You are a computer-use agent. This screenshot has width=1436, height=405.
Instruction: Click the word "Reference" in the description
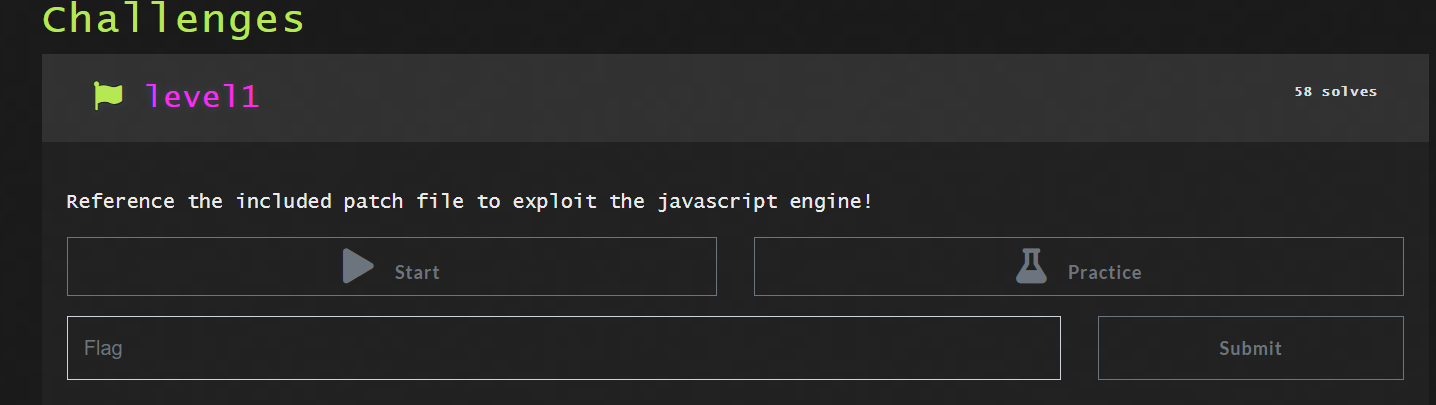click(121, 201)
